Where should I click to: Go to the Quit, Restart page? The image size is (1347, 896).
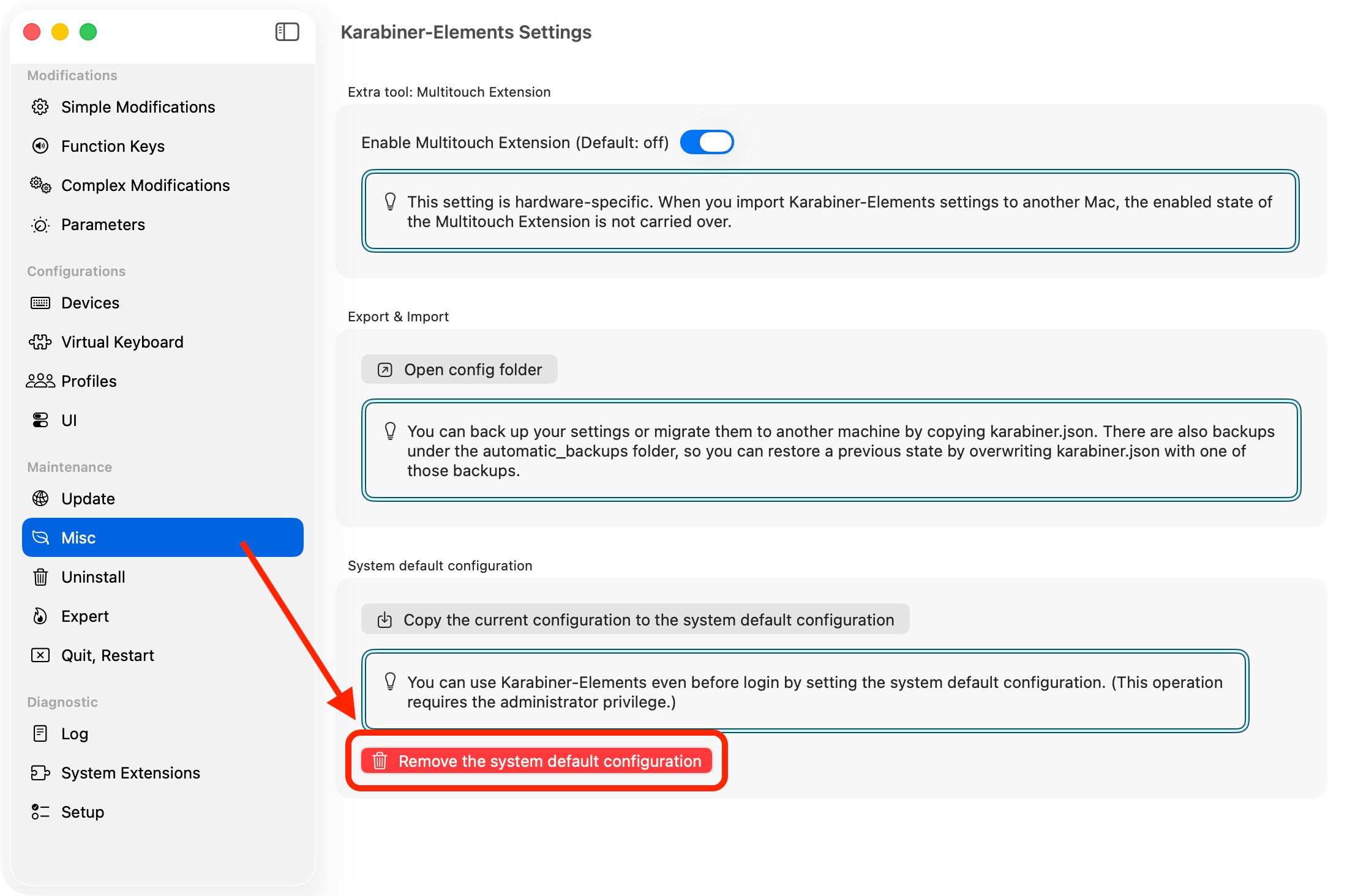(x=163, y=655)
